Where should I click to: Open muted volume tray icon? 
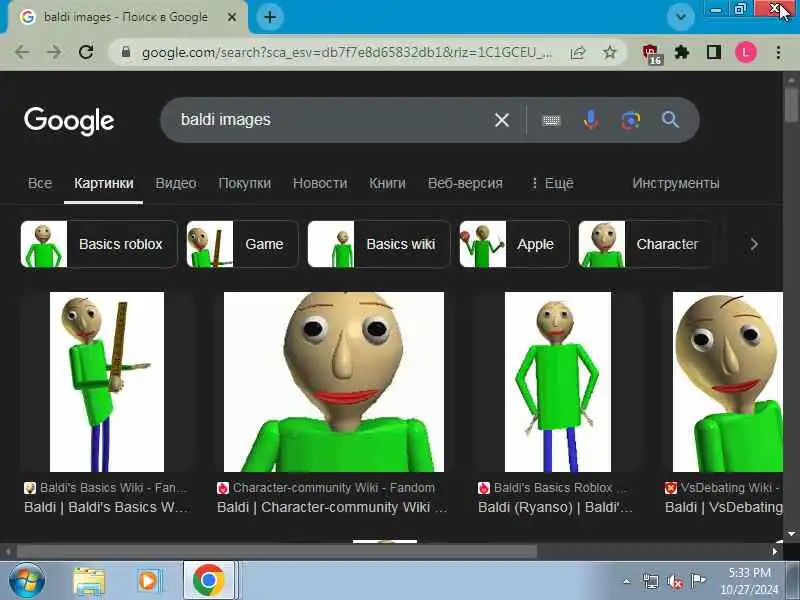[674, 582]
